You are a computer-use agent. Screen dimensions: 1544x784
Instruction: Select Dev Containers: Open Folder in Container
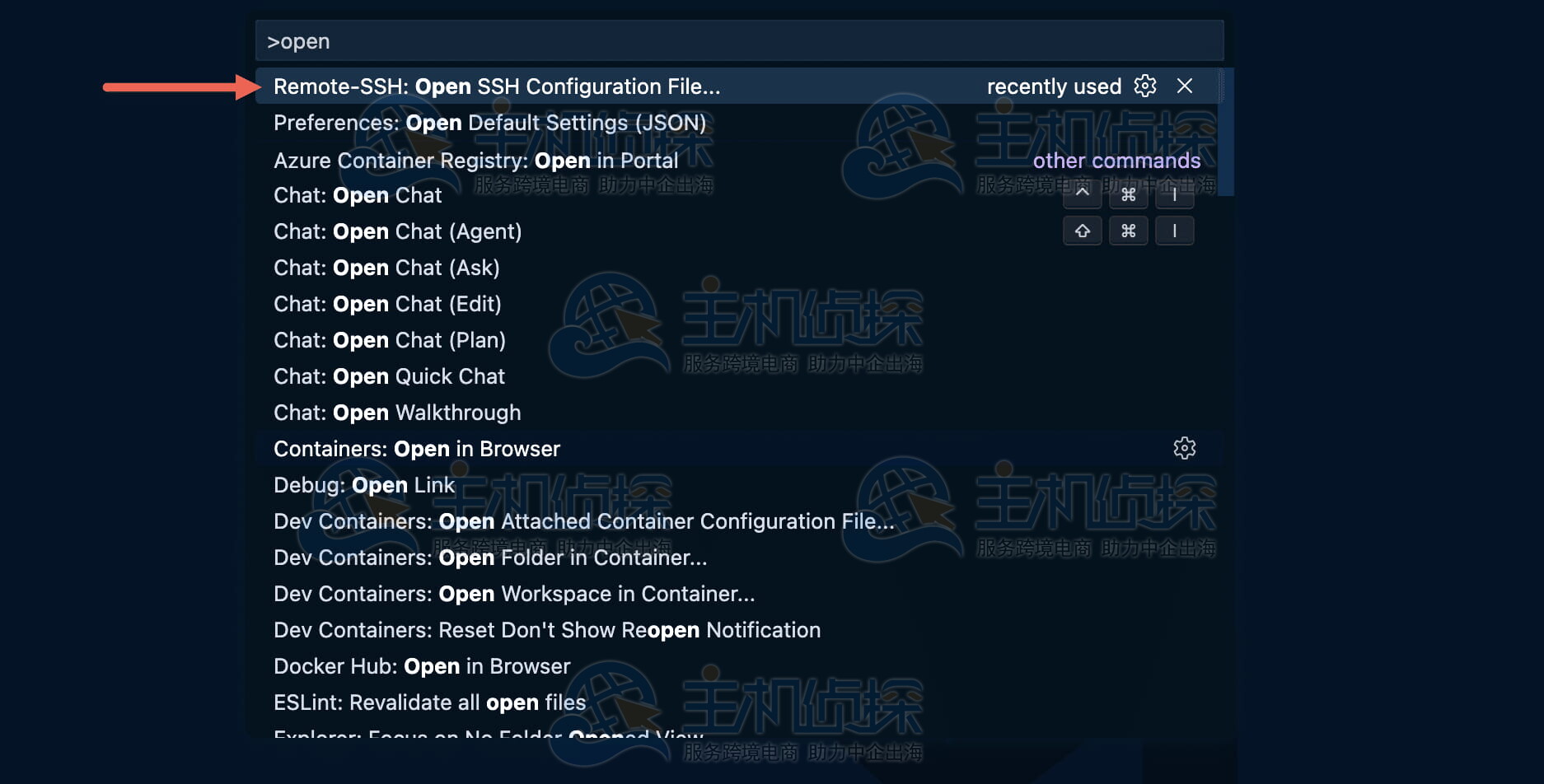[x=490, y=558]
